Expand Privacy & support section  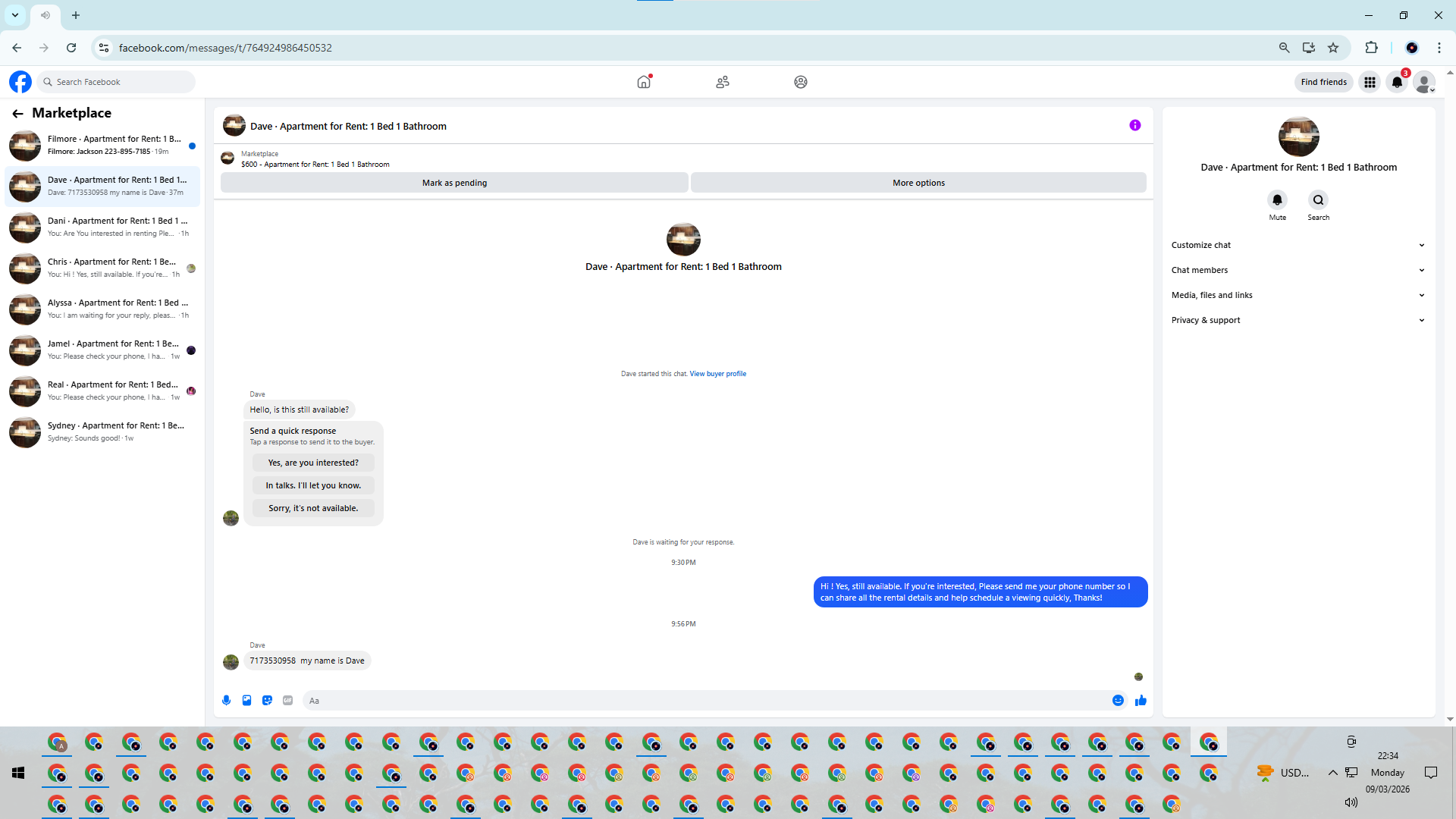(x=1297, y=320)
